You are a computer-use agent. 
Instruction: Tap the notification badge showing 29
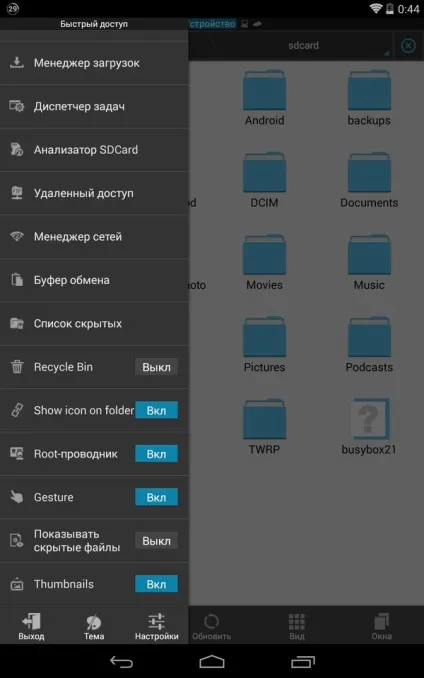(13, 8)
